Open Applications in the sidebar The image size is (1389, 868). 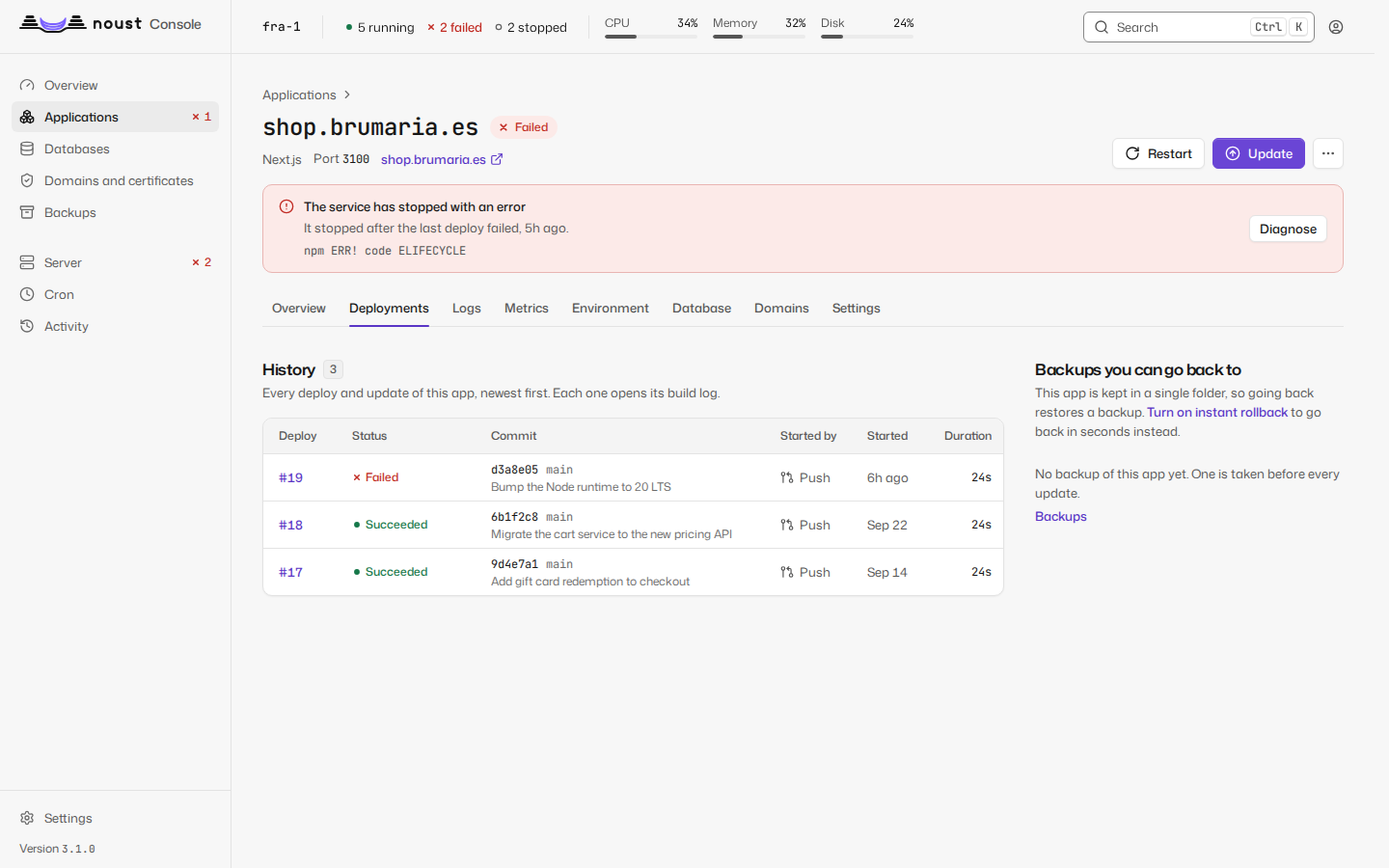coord(115,117)
